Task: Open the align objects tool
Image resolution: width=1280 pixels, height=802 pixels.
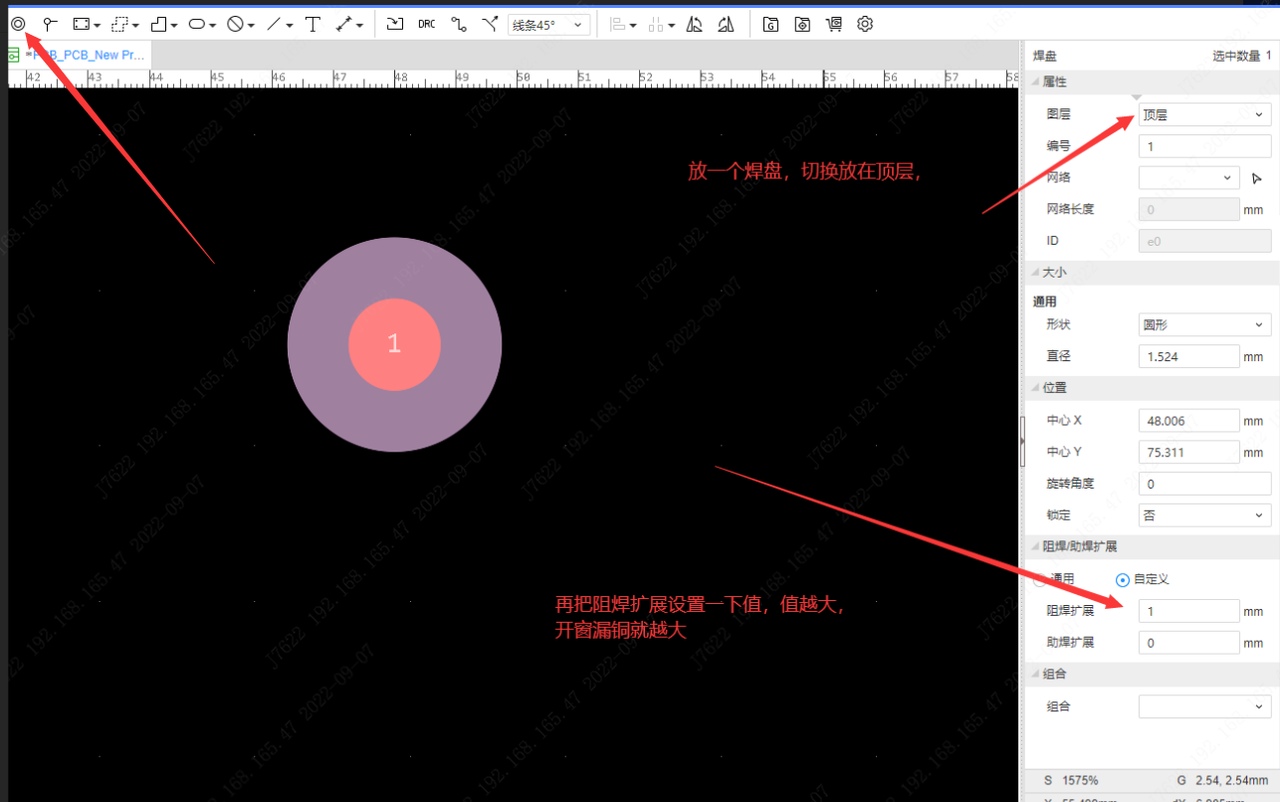Action: [x=618, y=24]
